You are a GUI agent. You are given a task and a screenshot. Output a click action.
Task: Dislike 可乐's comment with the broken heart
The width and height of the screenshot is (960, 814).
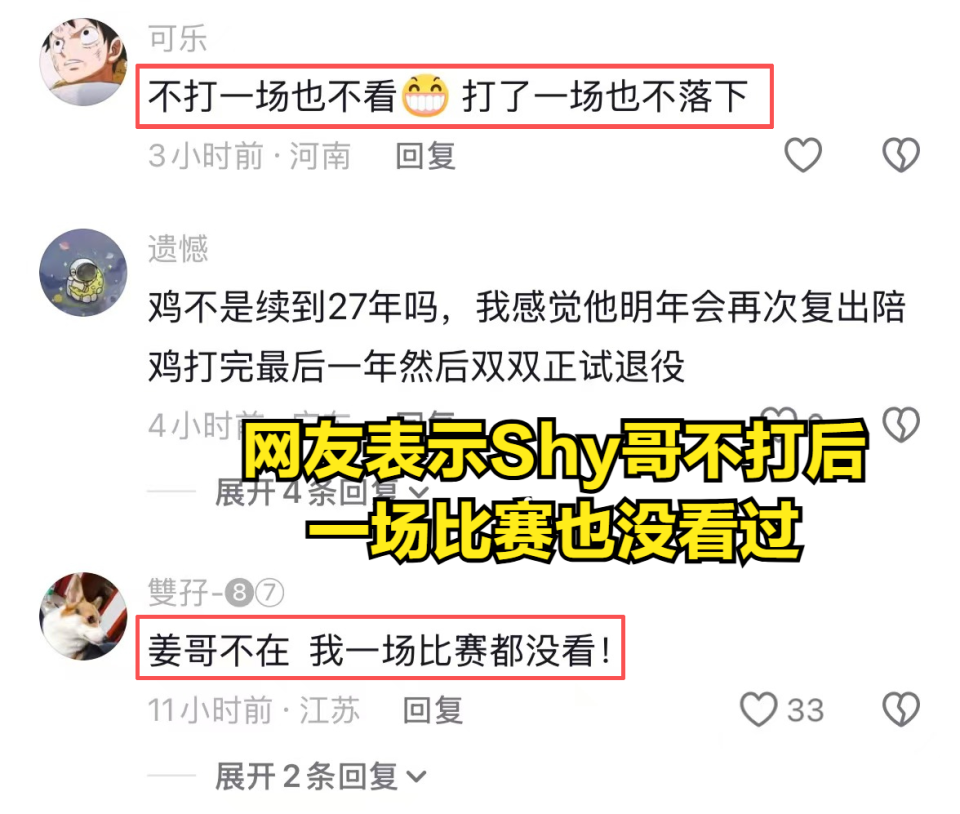point(901,155)
